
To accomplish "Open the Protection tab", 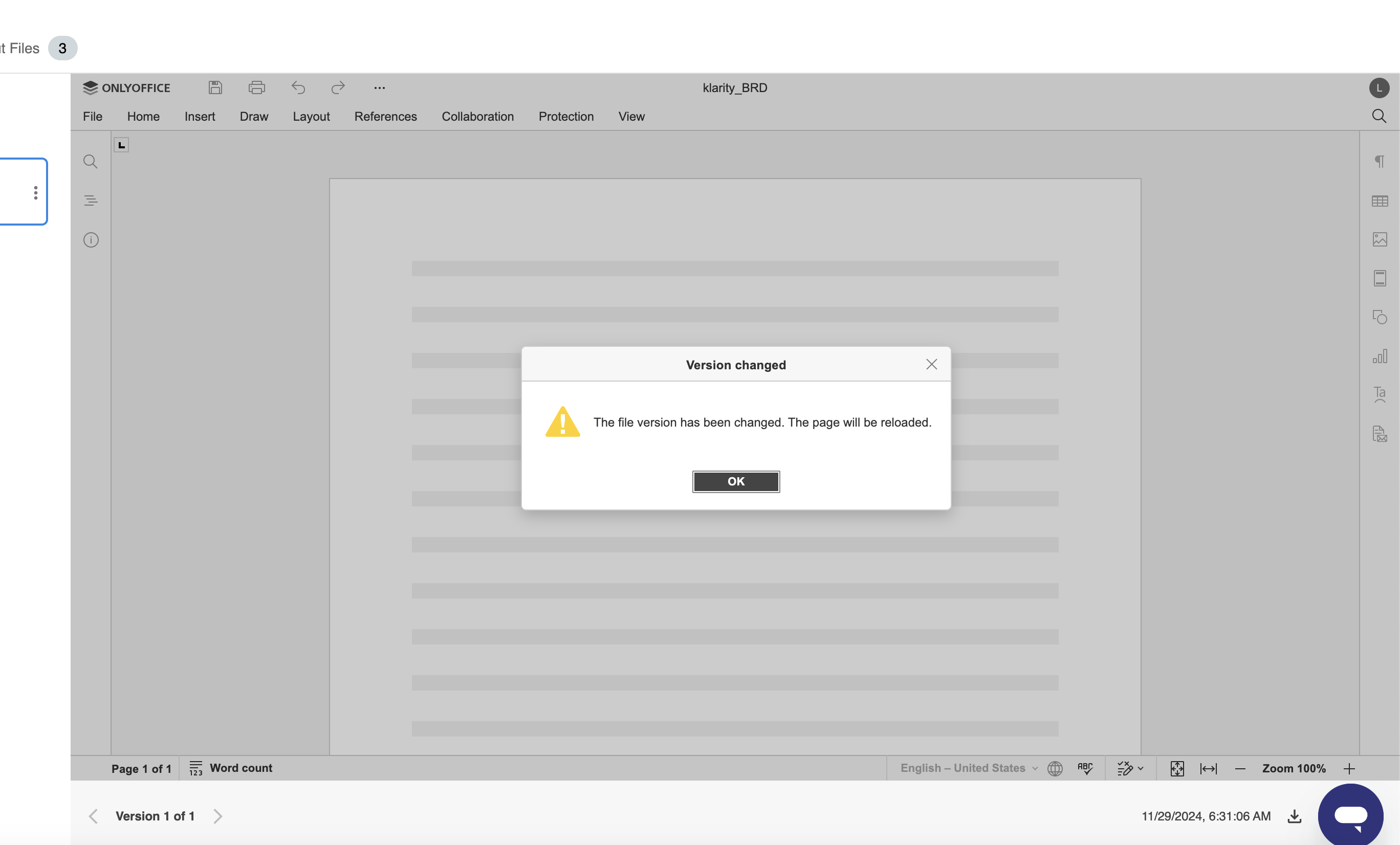I will tap(566, 117).
